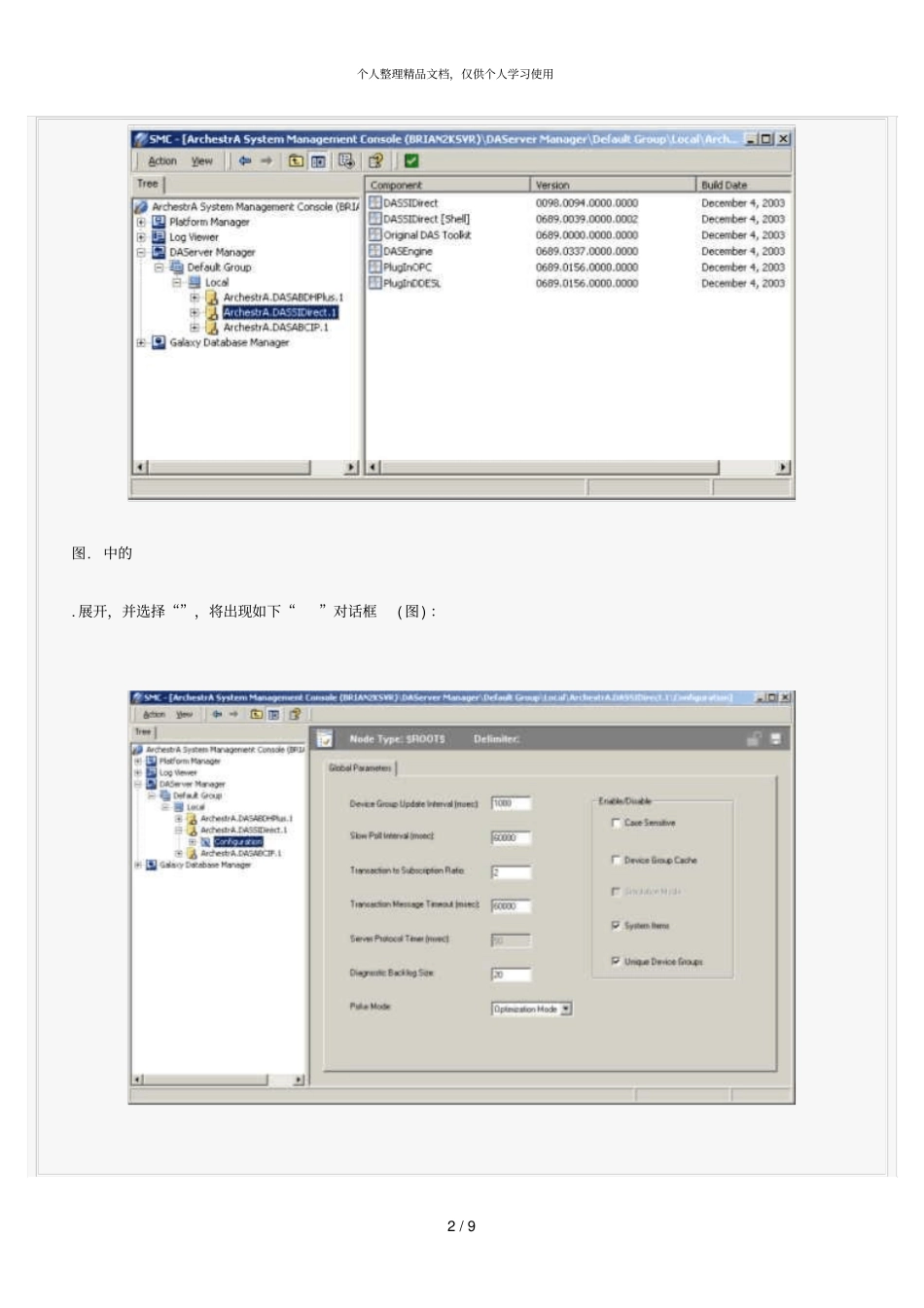Toggle the Device Group Cache checkbox
Viewport: 924px width, 1308px height.
(x=616, y=860)
